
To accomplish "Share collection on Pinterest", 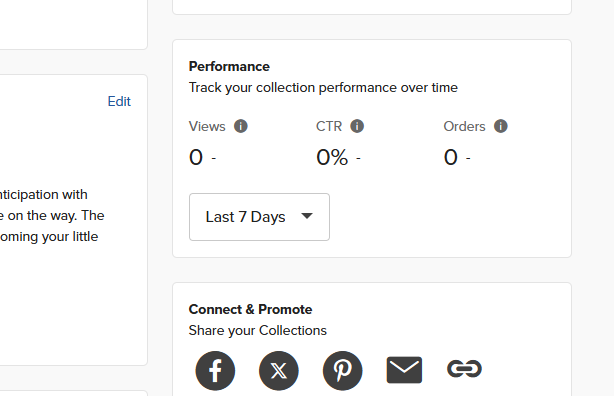I will click(343, 371).
